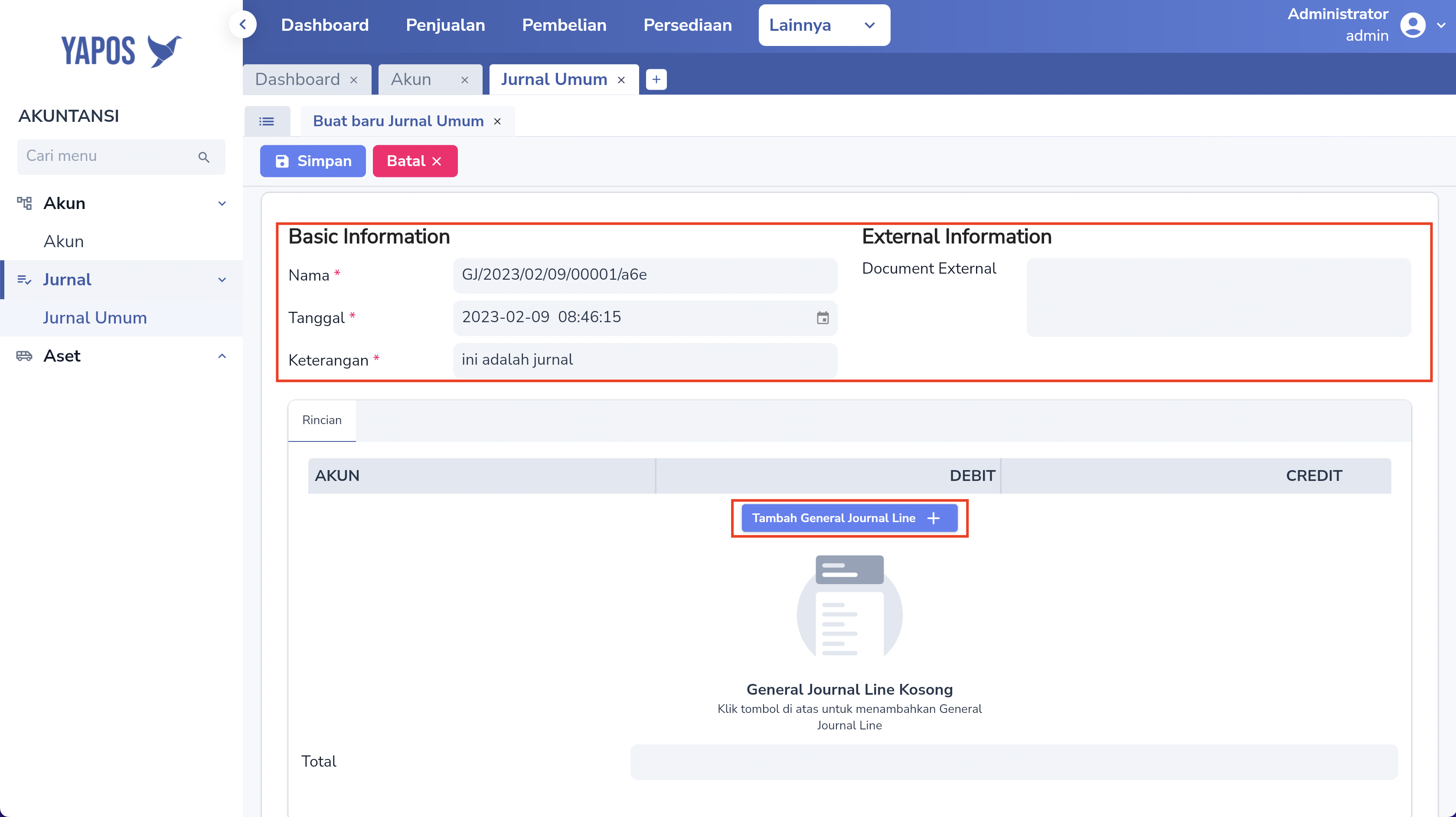Click the Simpan button
The image size is (1456, 817).
coord(313,161)
